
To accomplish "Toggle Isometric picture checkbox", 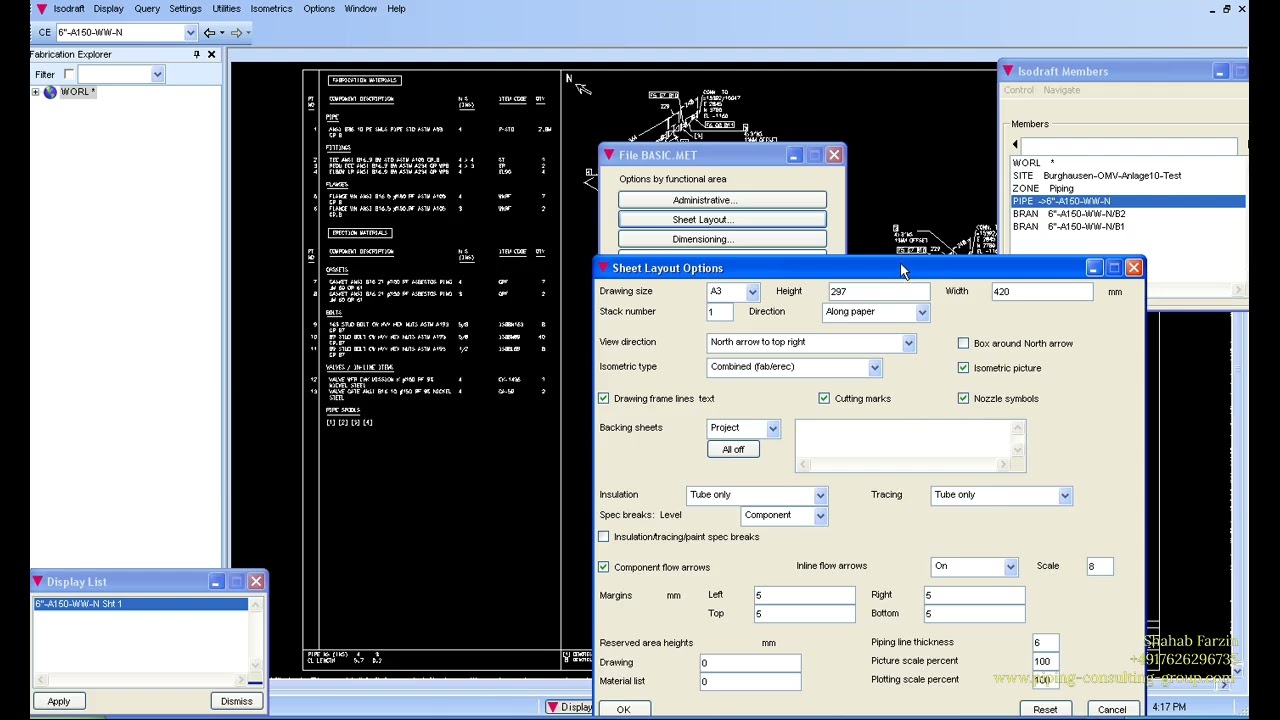I will coord(963,368).
